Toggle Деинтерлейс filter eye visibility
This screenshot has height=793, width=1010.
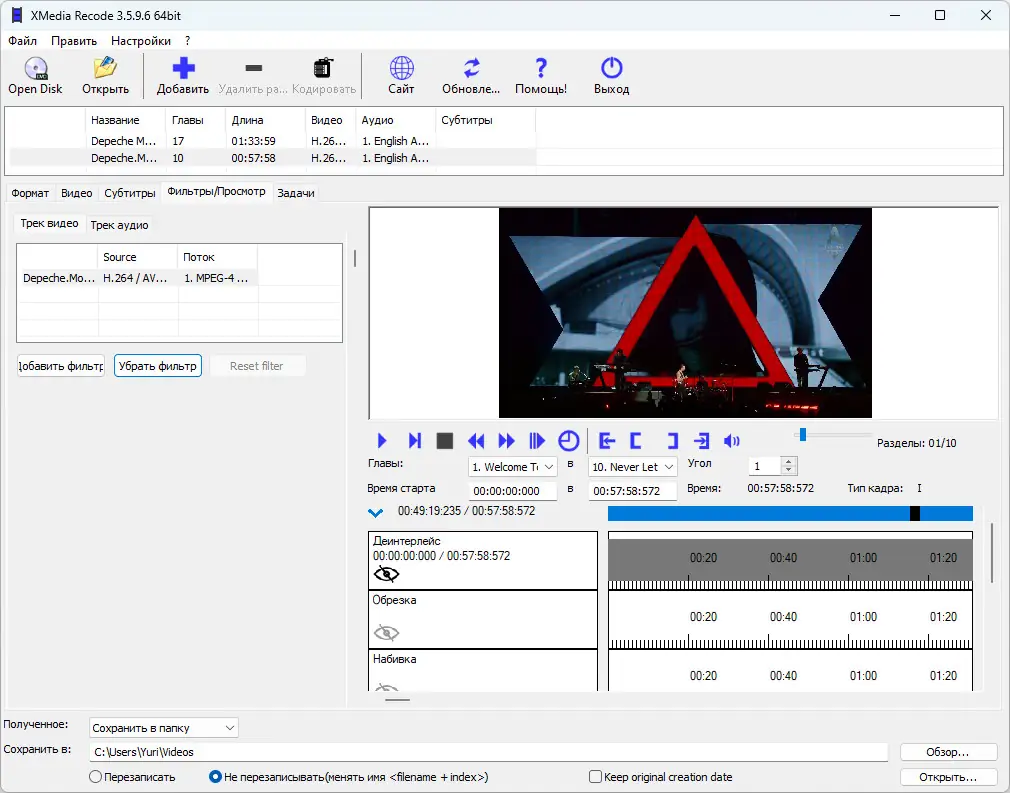[x=386, y=574]
